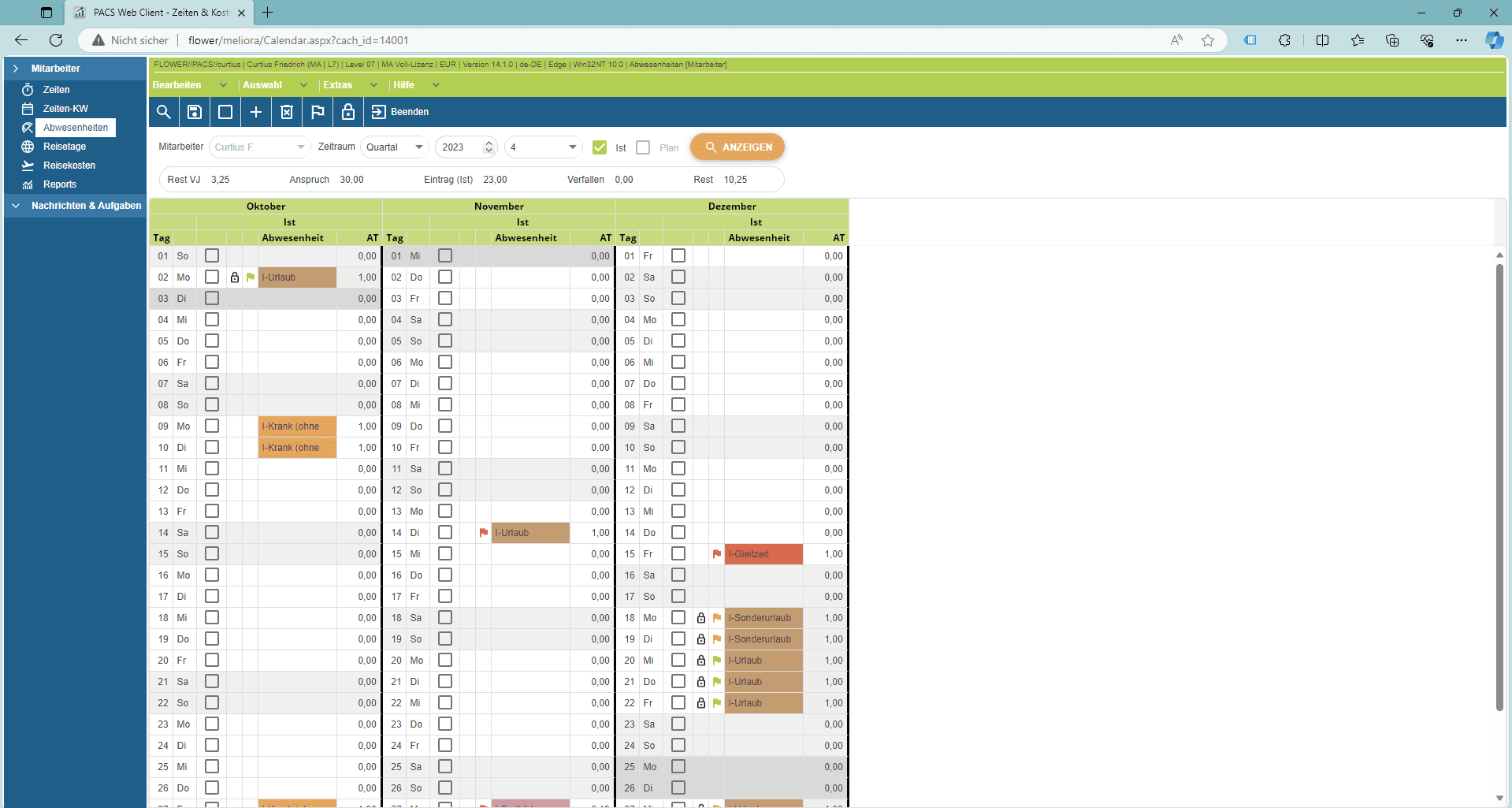Tick checkbox for 01 So October
The height and width of the screenshot is (808, 1512).
(212, 256)
